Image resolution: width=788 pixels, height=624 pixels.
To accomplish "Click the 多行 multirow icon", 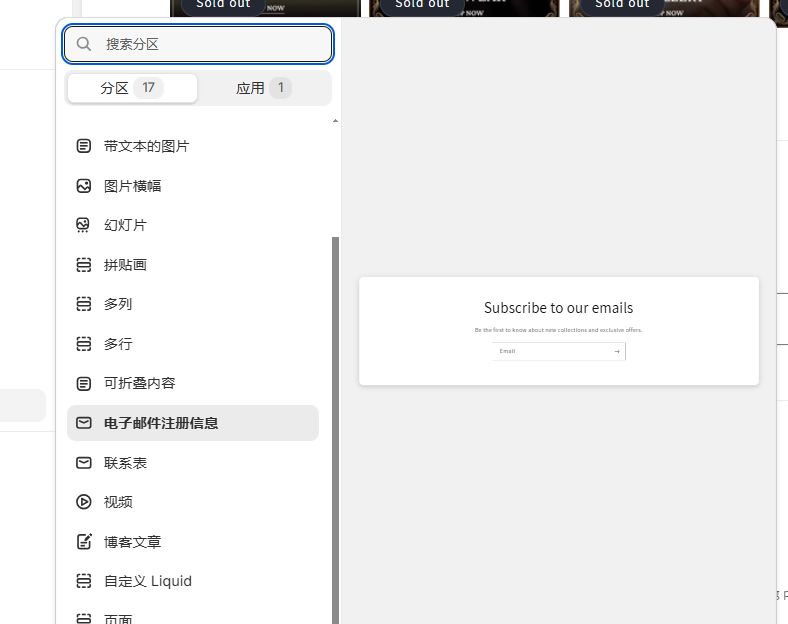I will (x=83, y=344).
